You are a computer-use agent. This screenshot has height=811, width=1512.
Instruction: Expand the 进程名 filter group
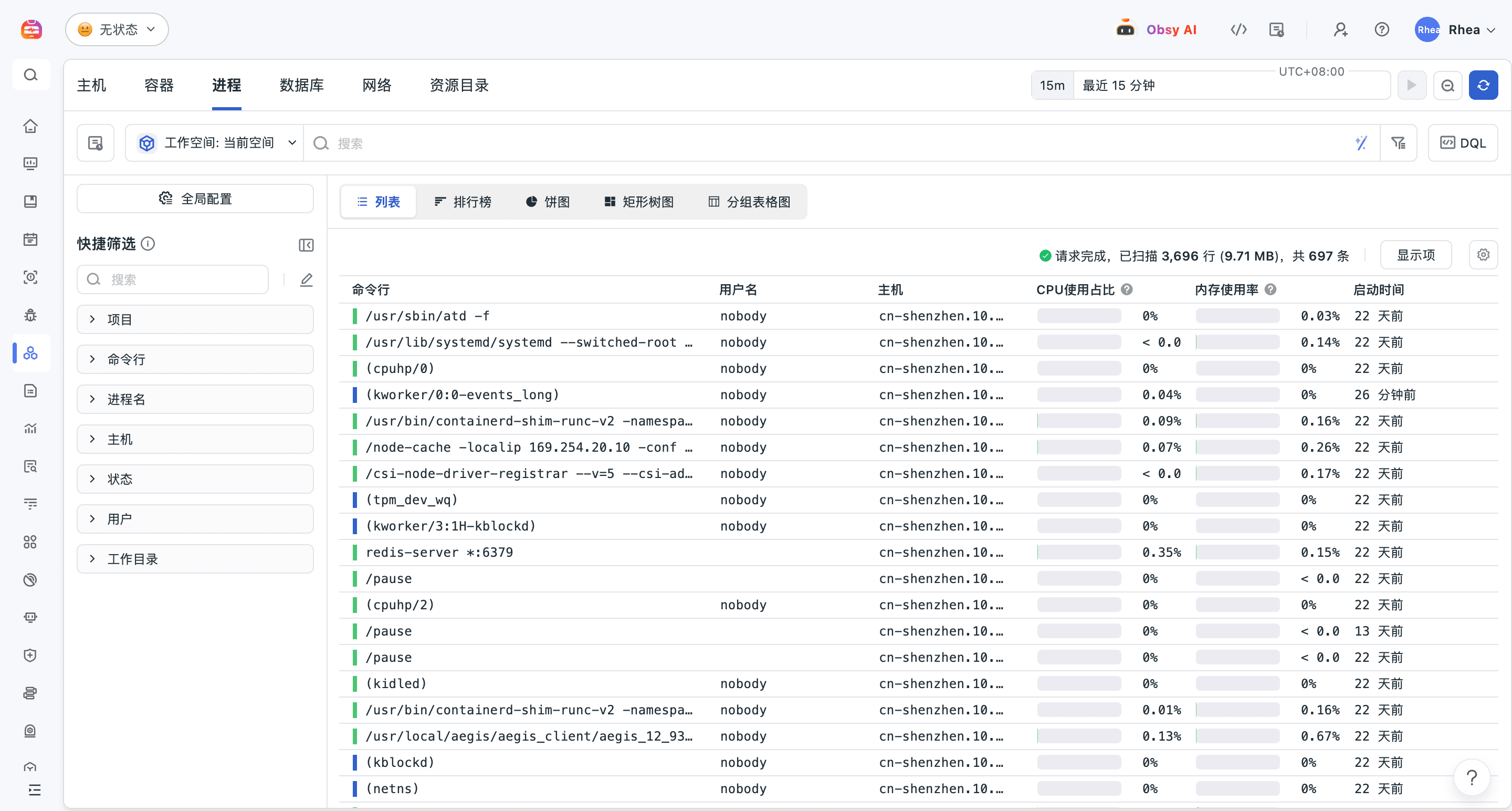[195, 399]
